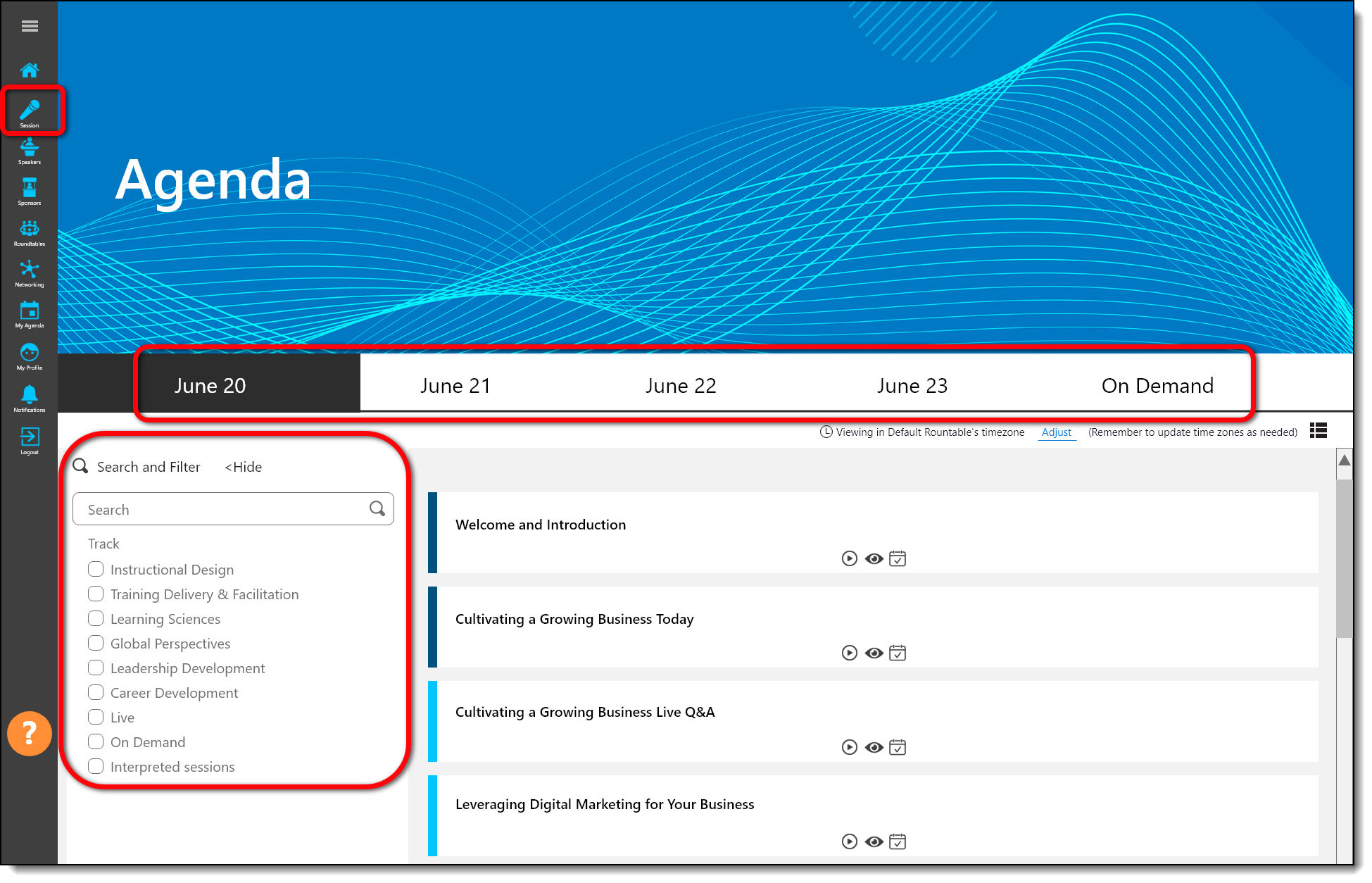Collapse the filter panel with Hide
The image size is (1372, 883).
pyautogui.click(x=244, y=467)
